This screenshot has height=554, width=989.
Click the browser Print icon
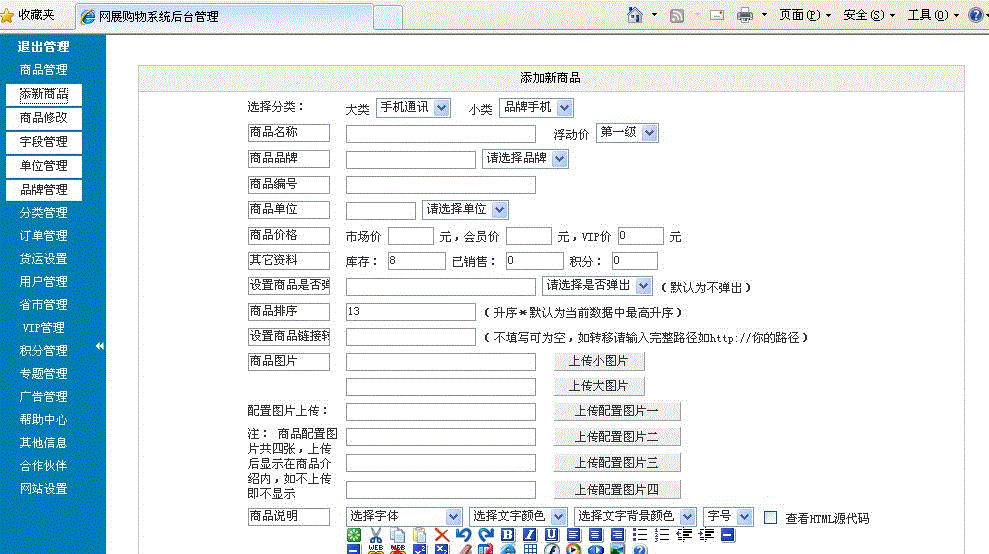click(x=744, y=15)
